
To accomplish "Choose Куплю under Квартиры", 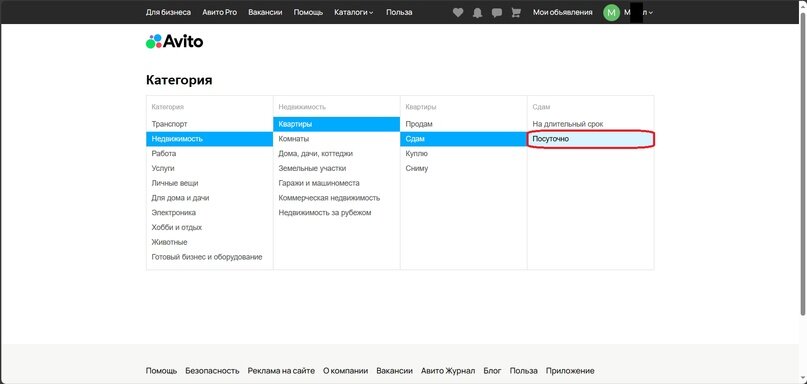I will [x=464, y=153].
